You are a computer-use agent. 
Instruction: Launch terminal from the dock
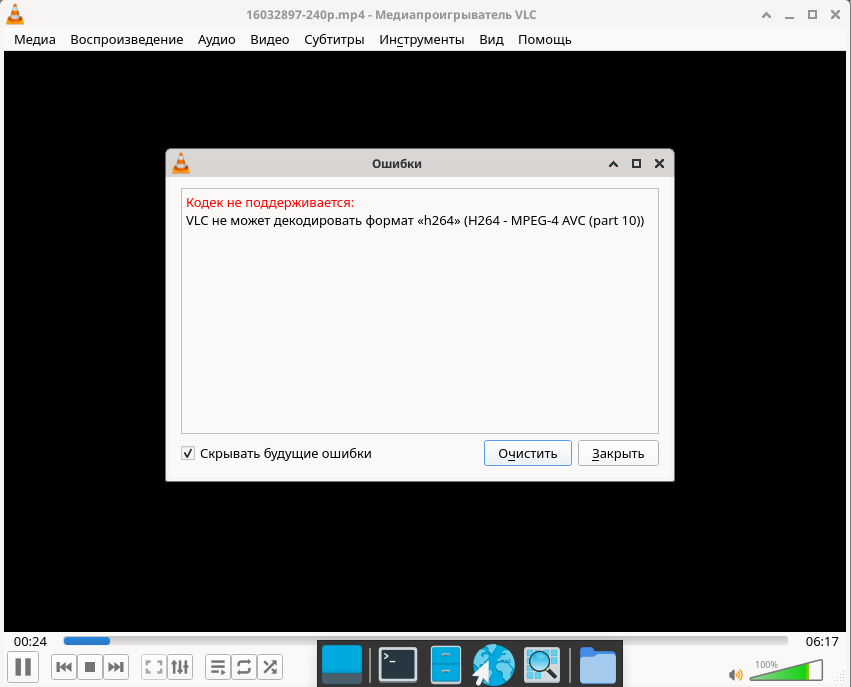click(x=398, y=664)
